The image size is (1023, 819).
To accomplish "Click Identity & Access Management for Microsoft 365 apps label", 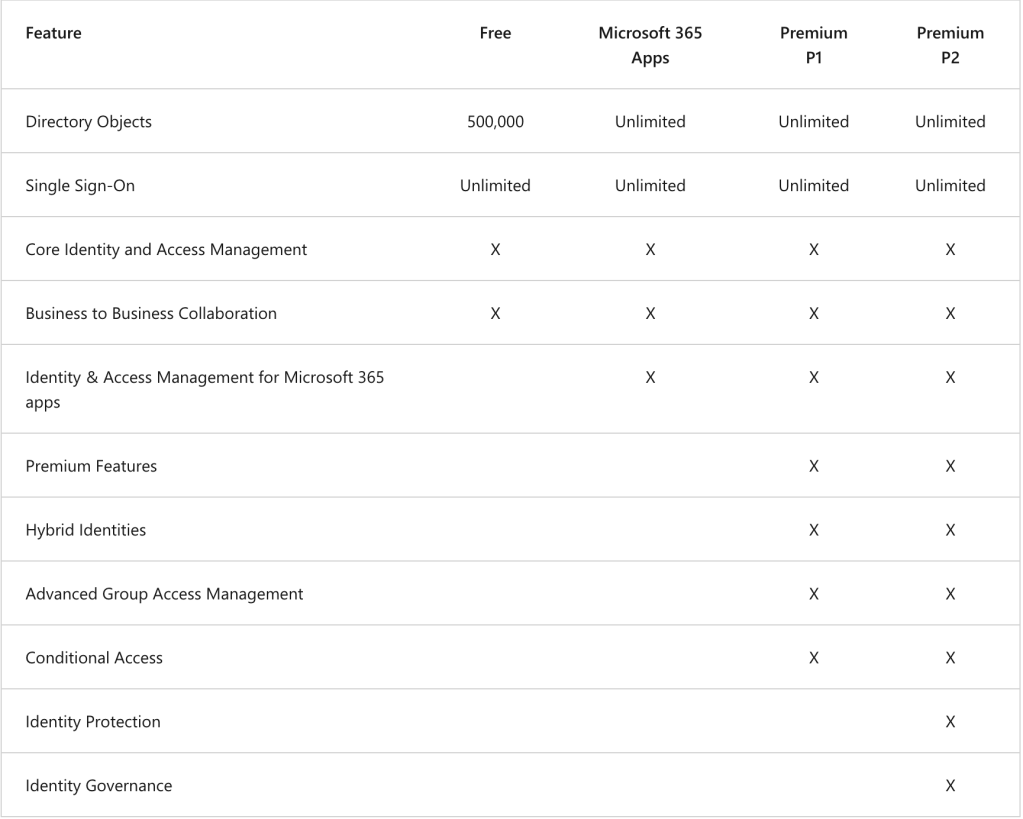I will [205, 390].
